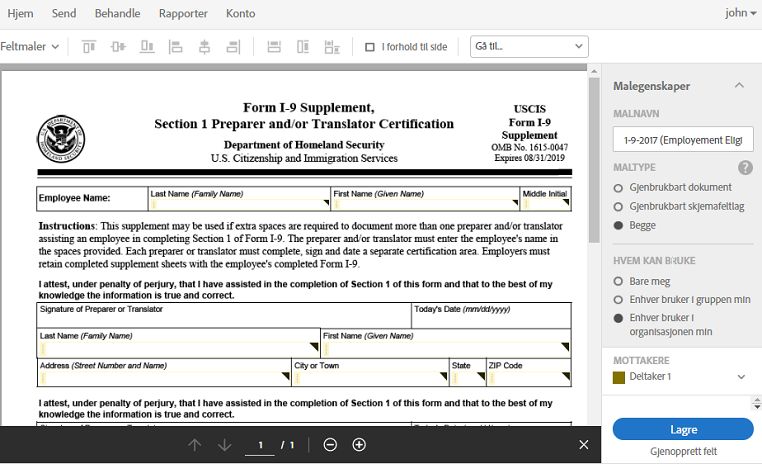This screenshot has width=762, height=464.
Task: Open the Hjem menu
Action: click(x=20, y=13)
